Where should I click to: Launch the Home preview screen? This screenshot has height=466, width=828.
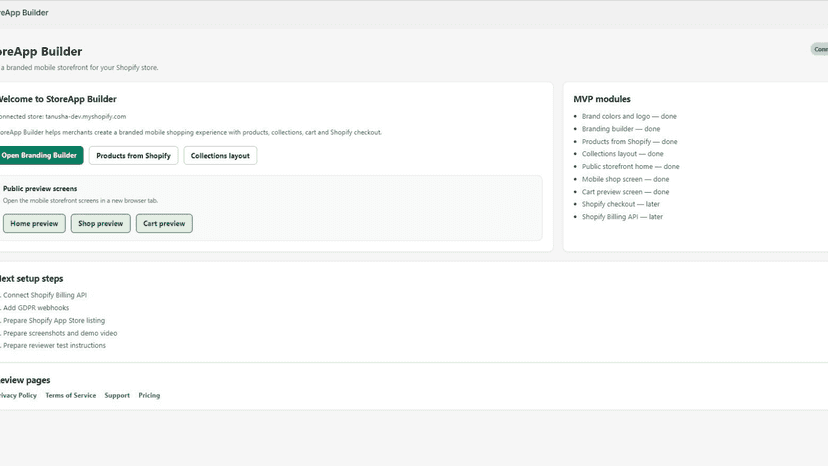pos(34,223)
